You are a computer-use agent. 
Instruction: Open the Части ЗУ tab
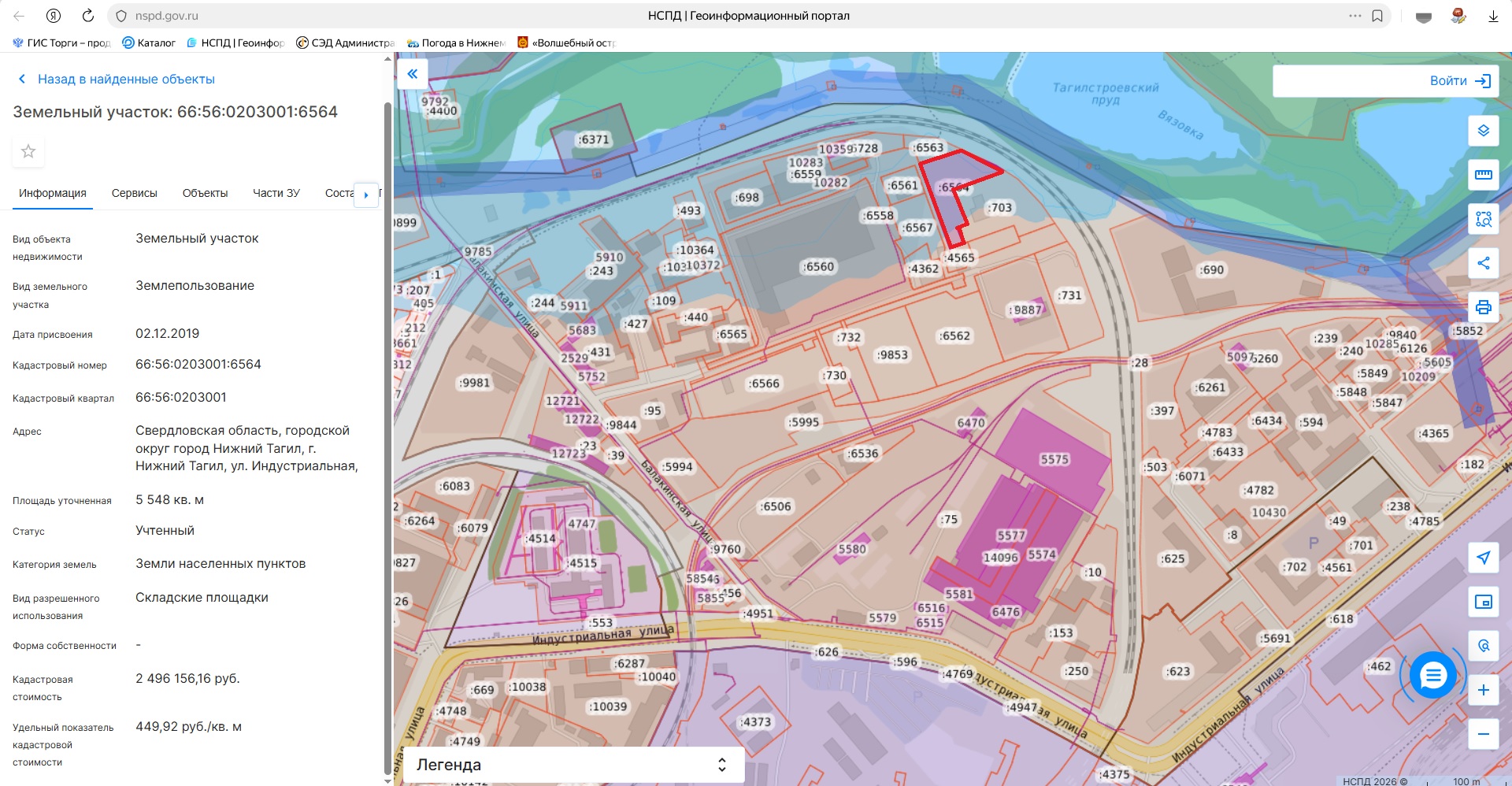[x=276, y=193]
